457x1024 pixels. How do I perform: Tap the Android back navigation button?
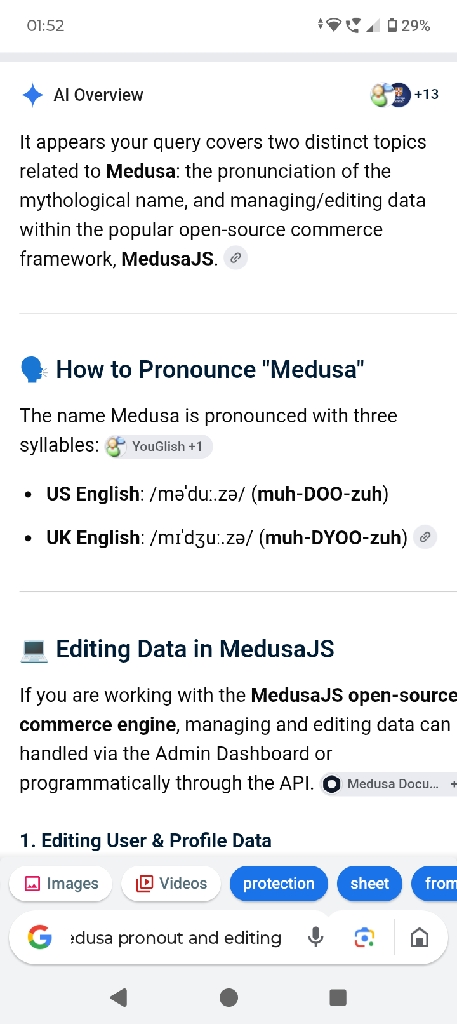[118, 997]
